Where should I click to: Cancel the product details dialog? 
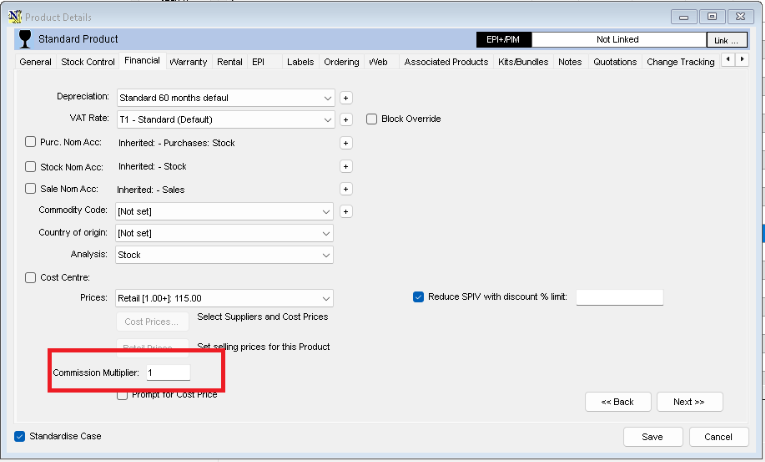click(719, 437)
